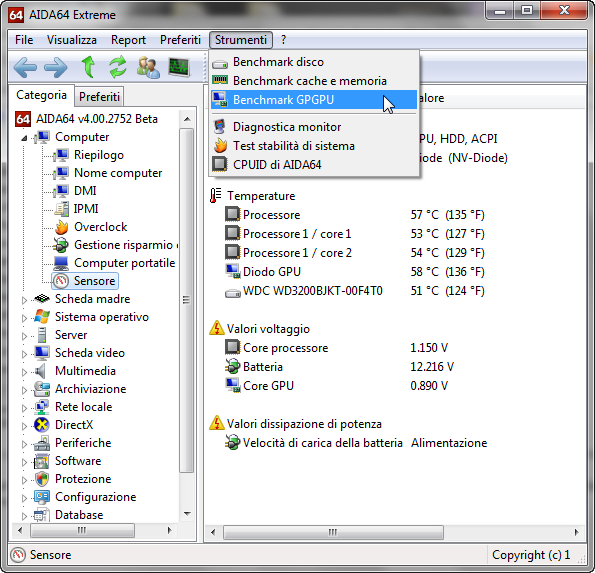Select Periferiche in the tree

[83, 443]
